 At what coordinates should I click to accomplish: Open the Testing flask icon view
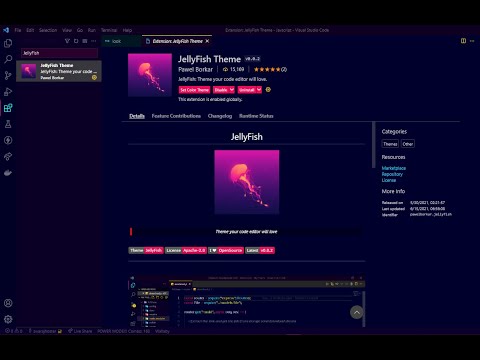coord(8,124)
